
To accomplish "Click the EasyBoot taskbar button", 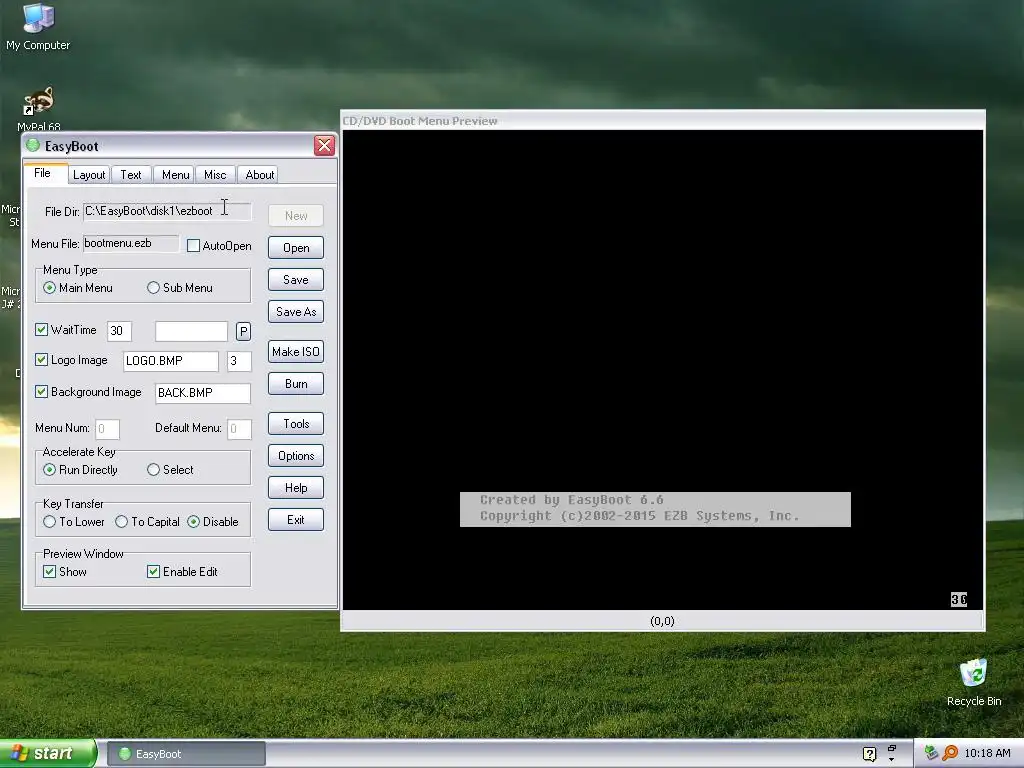I will point(186,754).
